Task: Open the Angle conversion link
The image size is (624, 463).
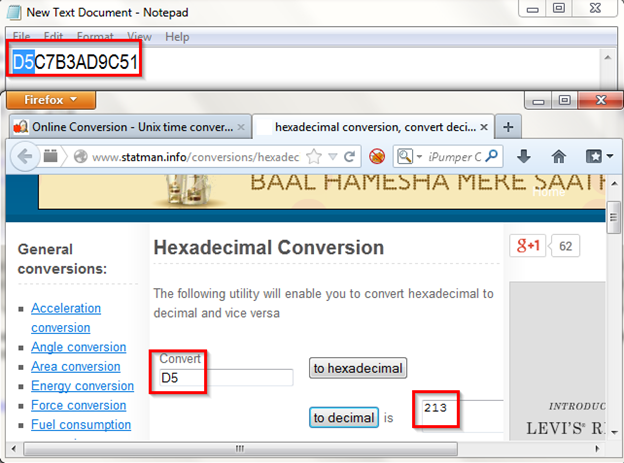Action: [x=78, y=347]
